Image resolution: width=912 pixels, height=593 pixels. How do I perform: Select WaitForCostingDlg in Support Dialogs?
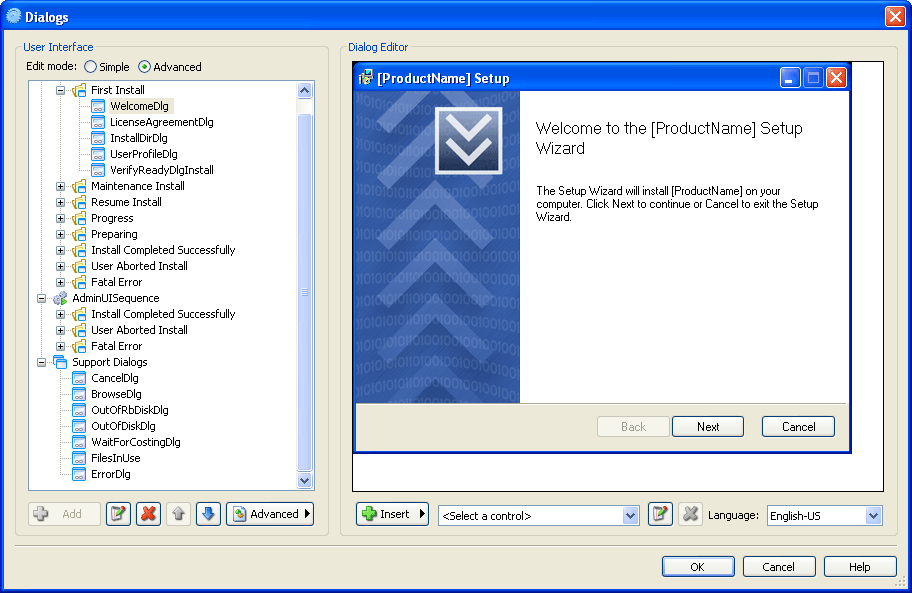click(x=136, y=442)
